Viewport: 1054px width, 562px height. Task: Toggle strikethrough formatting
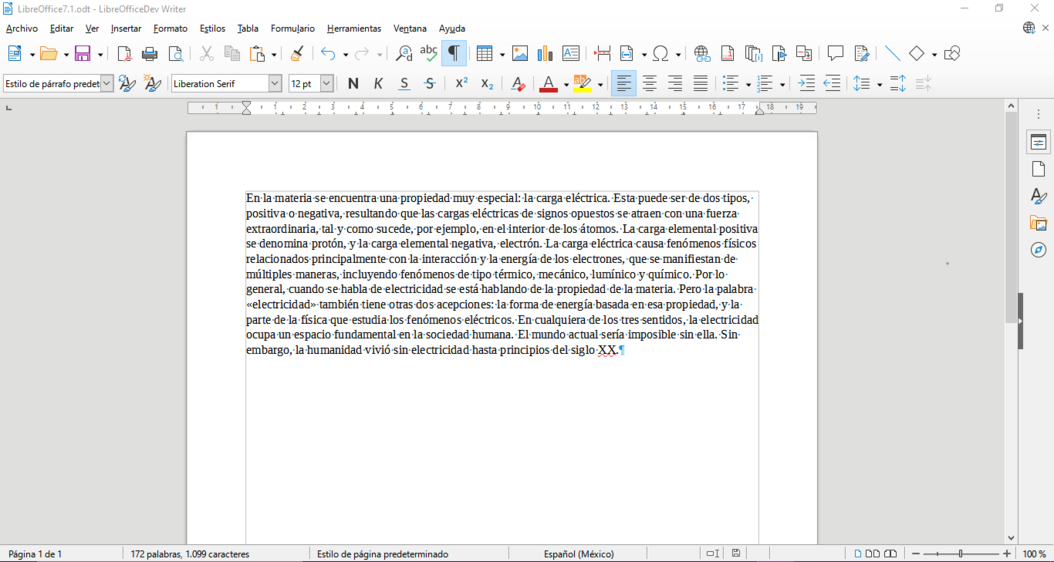point(430,84)
